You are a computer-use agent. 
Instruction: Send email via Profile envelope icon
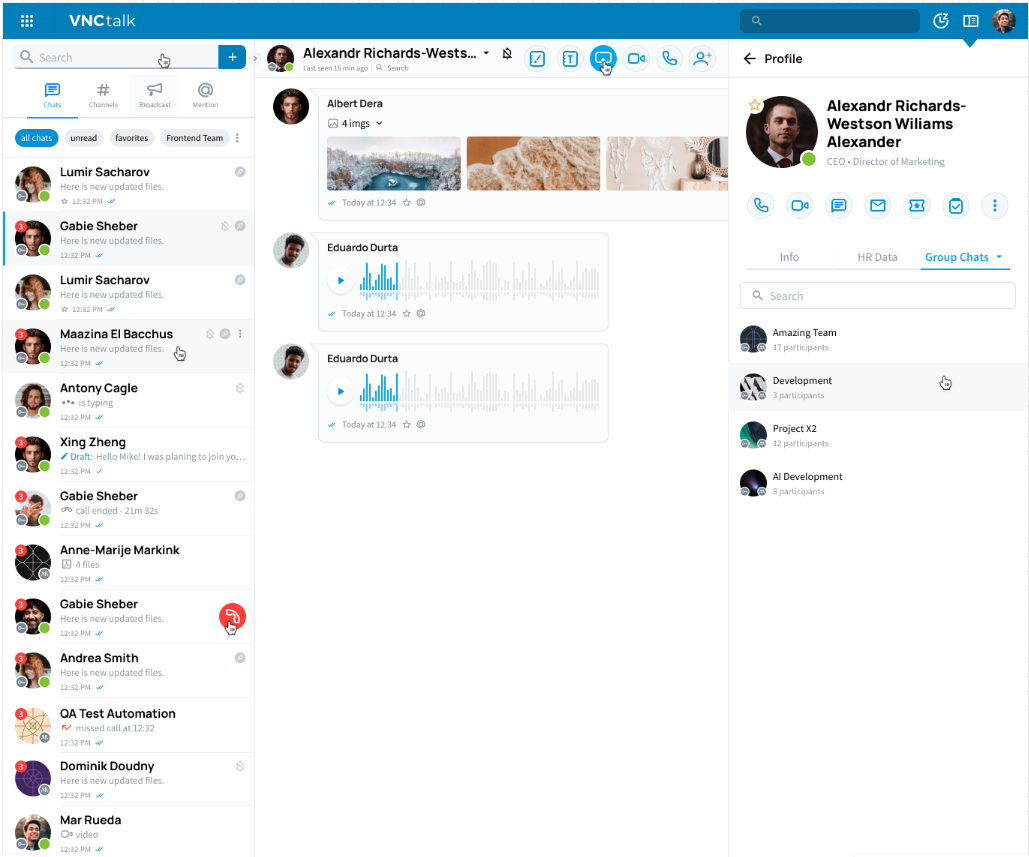pyautogui.click(x=878, y=205)
